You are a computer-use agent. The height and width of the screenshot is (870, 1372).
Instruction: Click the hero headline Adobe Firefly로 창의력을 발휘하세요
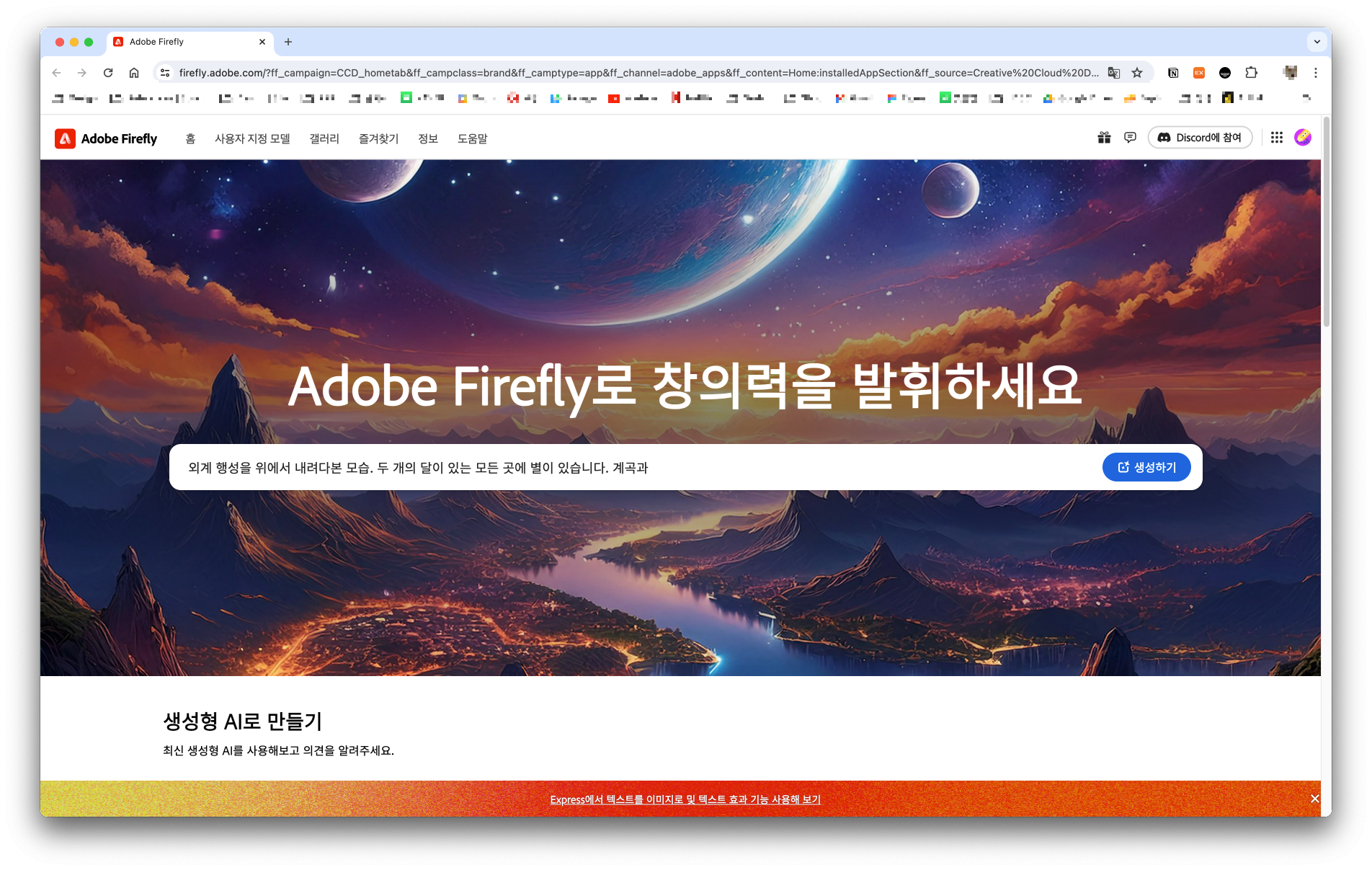pos(685,386)
